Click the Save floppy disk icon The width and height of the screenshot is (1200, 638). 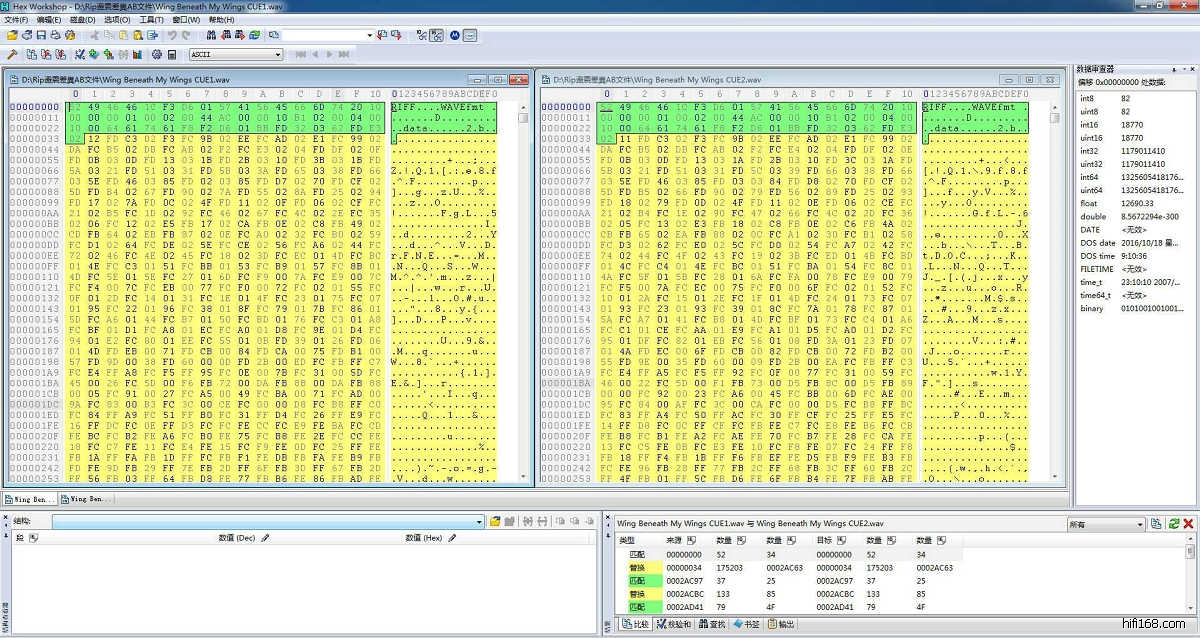click(x=41, y=35)
